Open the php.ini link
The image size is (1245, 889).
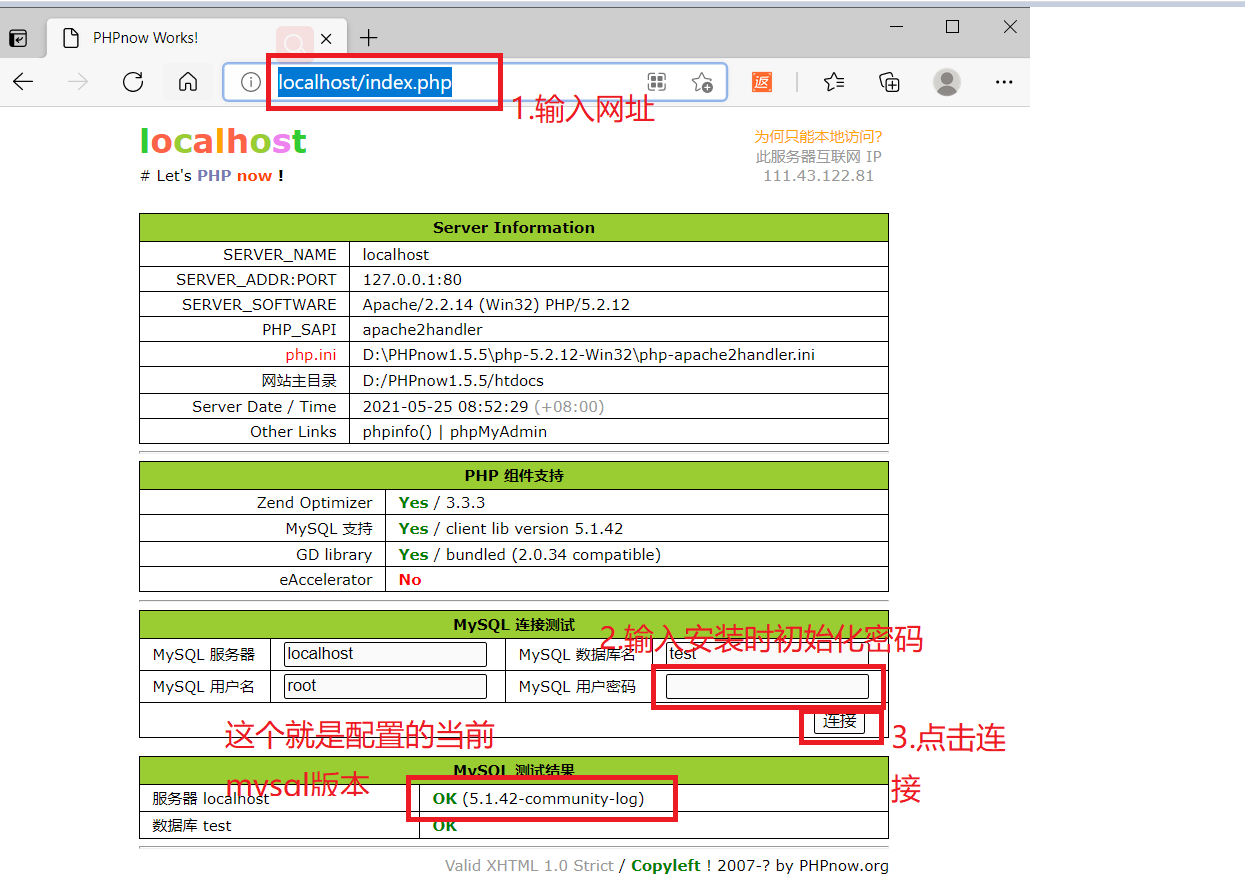tap(311, 355)
